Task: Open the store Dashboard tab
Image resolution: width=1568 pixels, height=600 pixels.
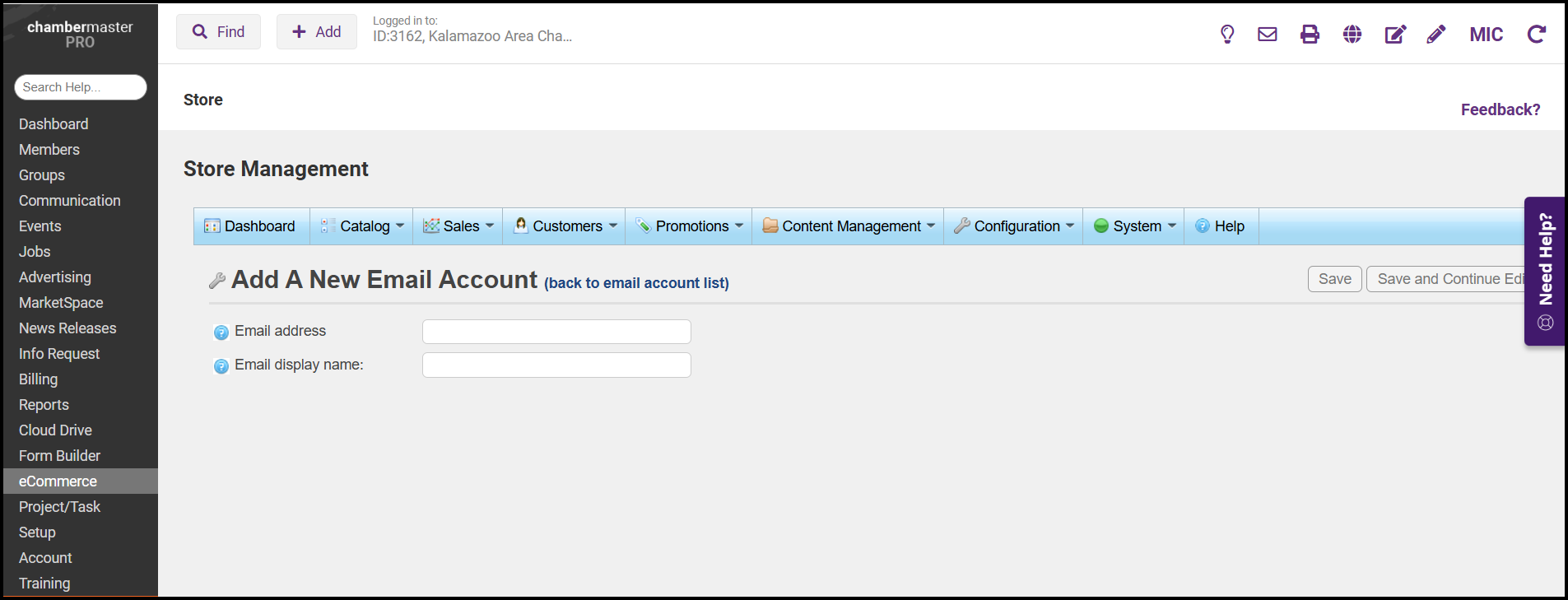Action: [x=251, y=226]
